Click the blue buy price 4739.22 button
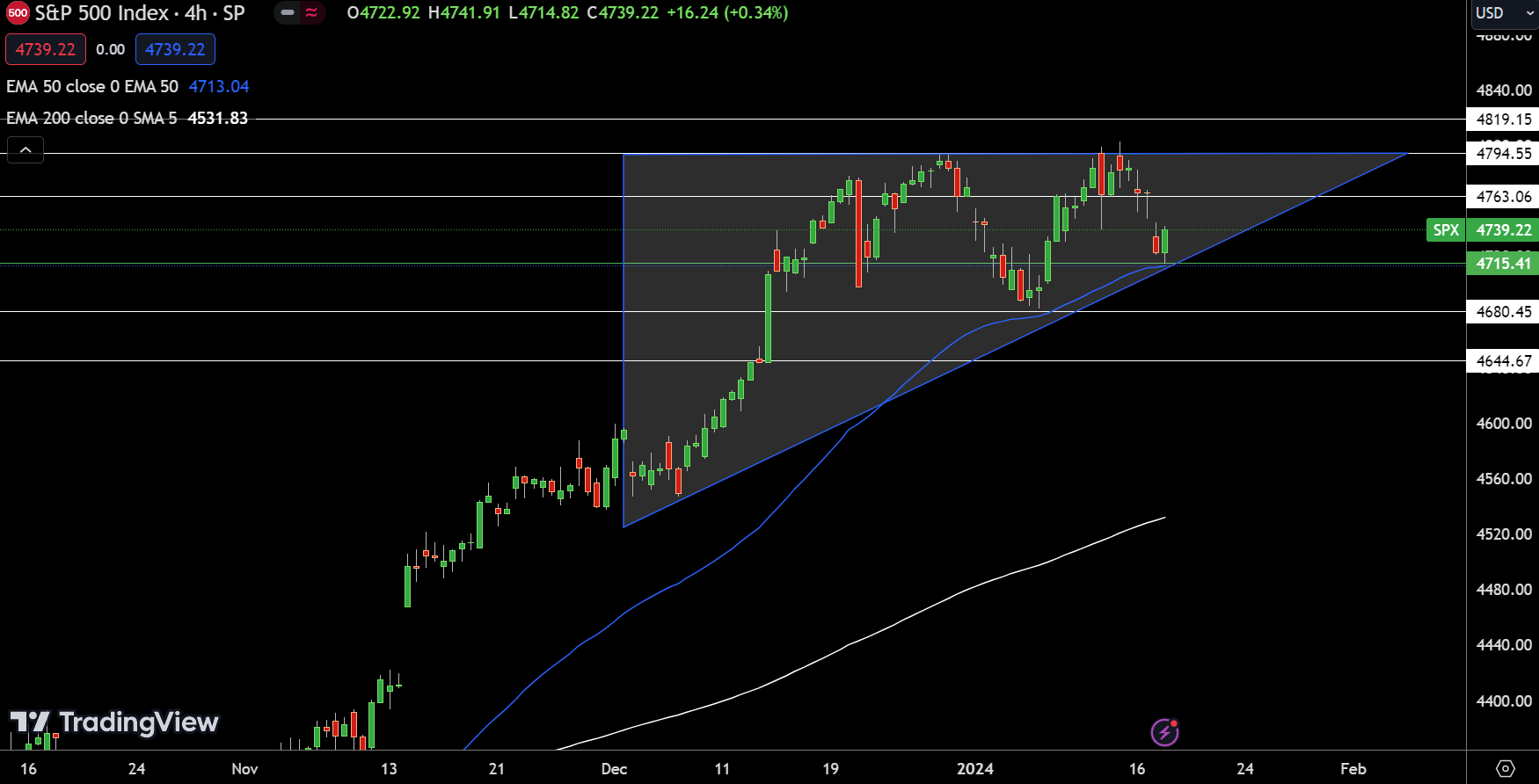 pos(175,49)
